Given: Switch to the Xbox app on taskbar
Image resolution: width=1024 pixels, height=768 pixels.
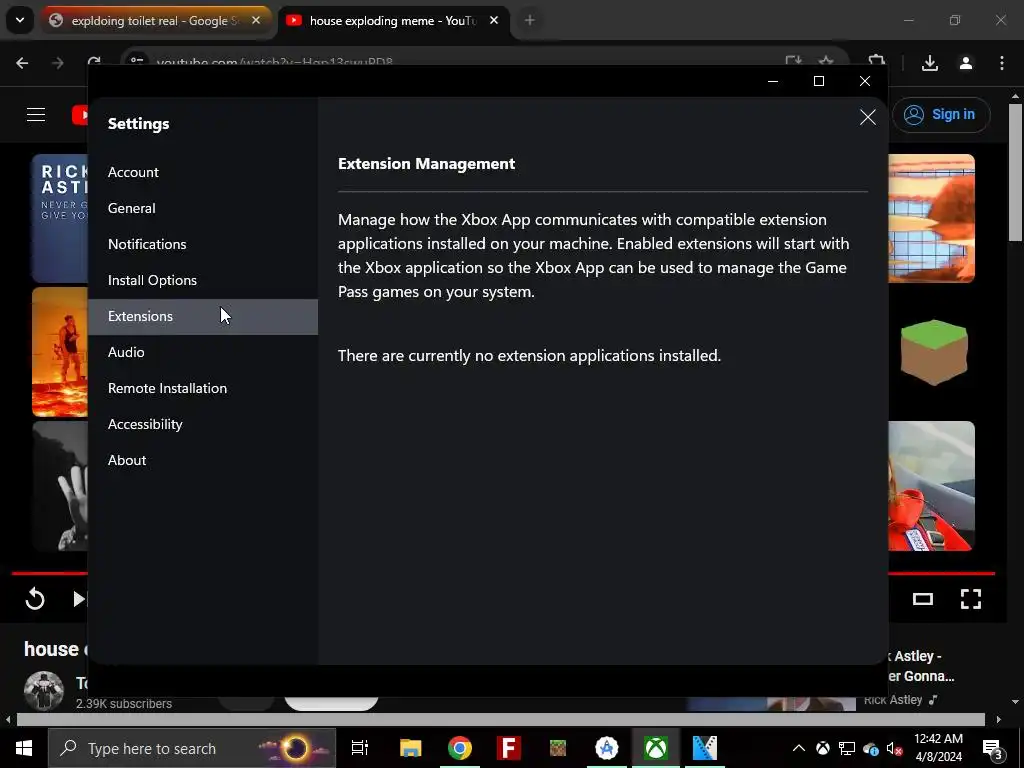Looking at the screenshot, I should [x=656, y=748].
